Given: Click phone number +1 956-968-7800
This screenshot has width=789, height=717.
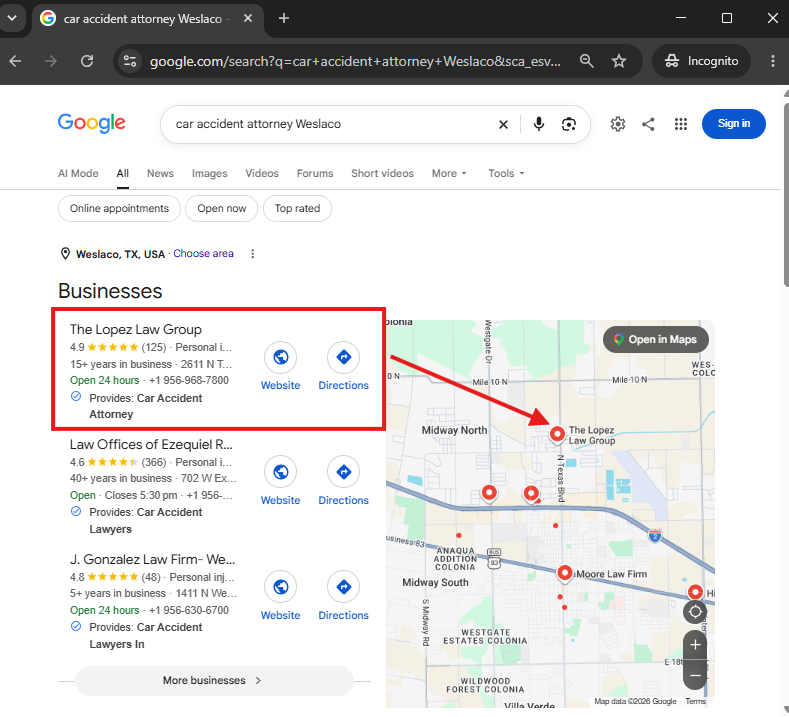Looking at the screenshot, I should 189,380.
